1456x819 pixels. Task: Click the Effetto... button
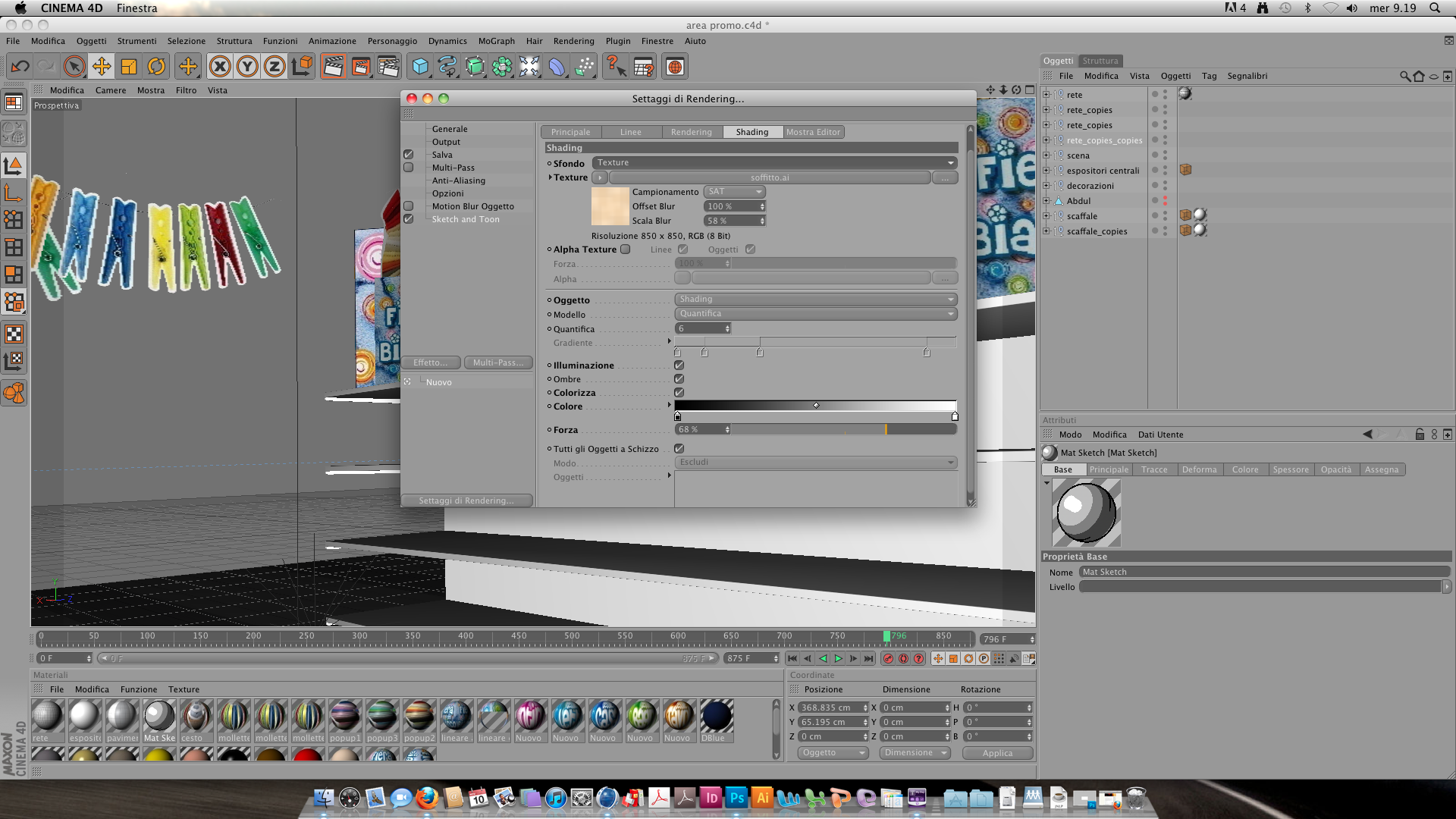(430, 362)
